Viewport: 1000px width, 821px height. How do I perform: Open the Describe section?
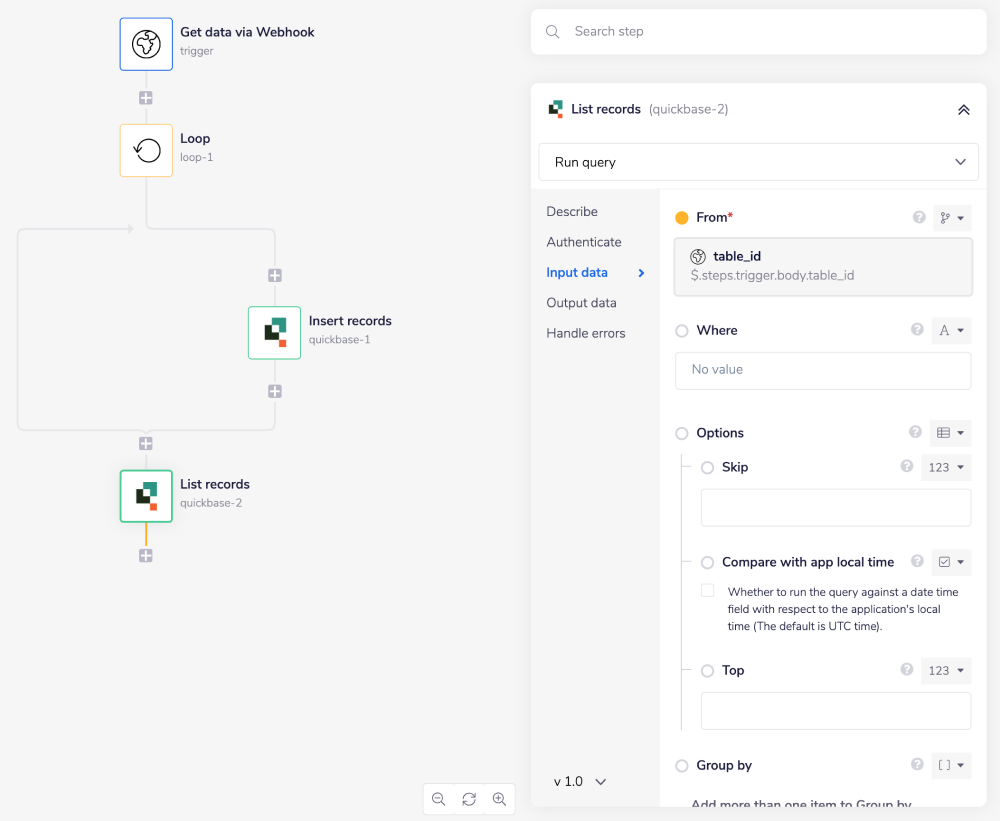572,212
